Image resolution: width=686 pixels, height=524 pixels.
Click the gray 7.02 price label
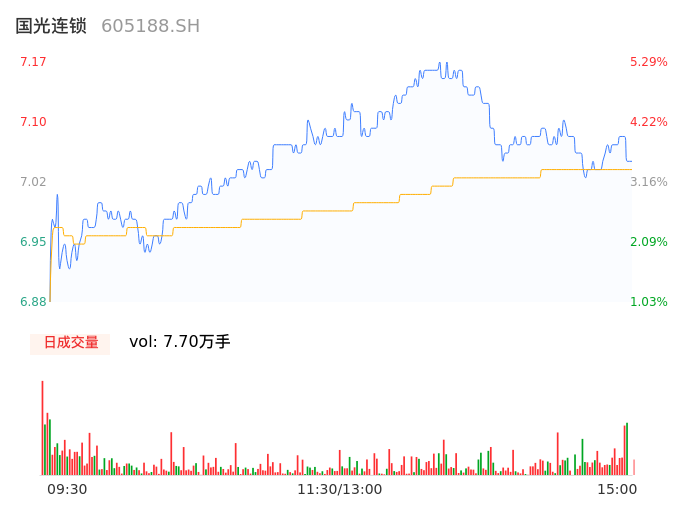pos(33,182)
